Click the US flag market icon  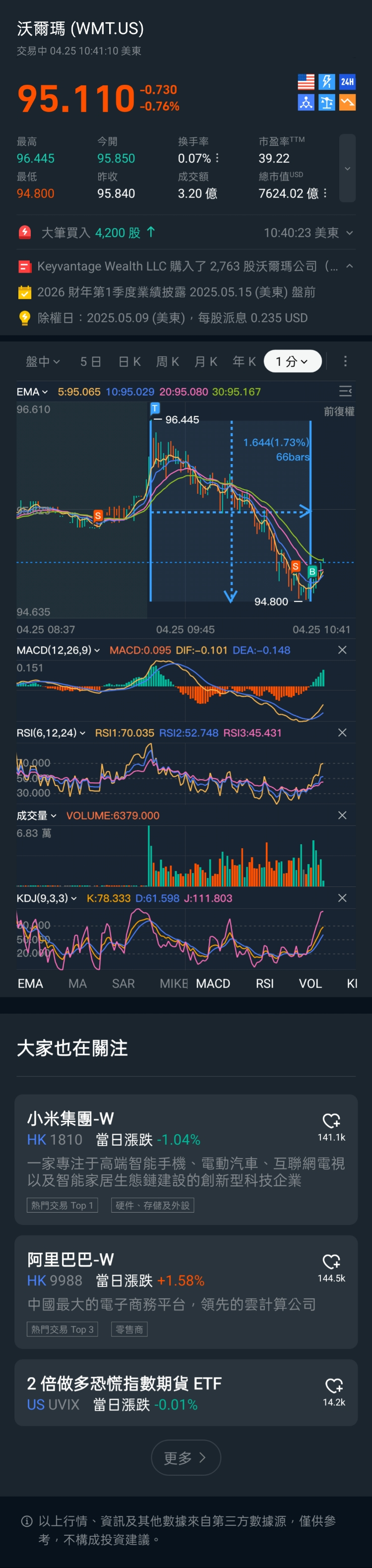tap(306, 82)
